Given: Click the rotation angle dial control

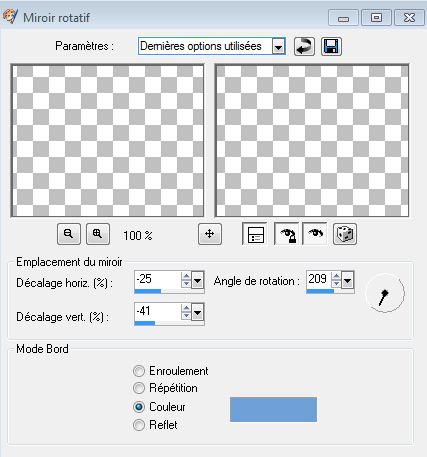Looking at the screenshot, I should pyautogui.click(x=385, y=293).
